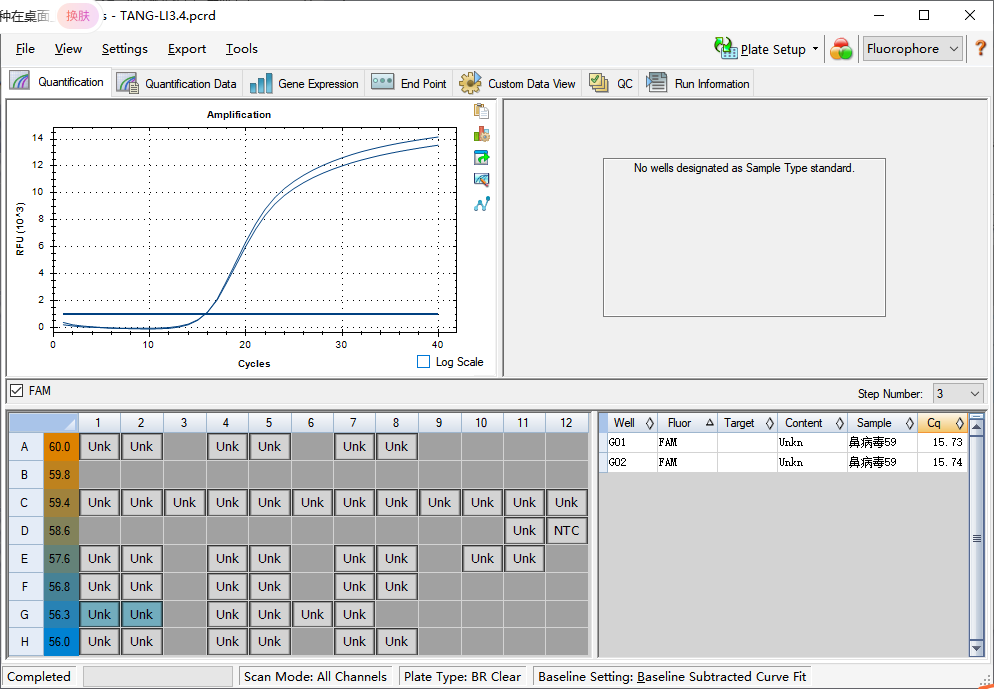The height and width of the screenshot is (689, 994).
Task: Open the Step Number dropdown
Action: (x=957, y=394)
